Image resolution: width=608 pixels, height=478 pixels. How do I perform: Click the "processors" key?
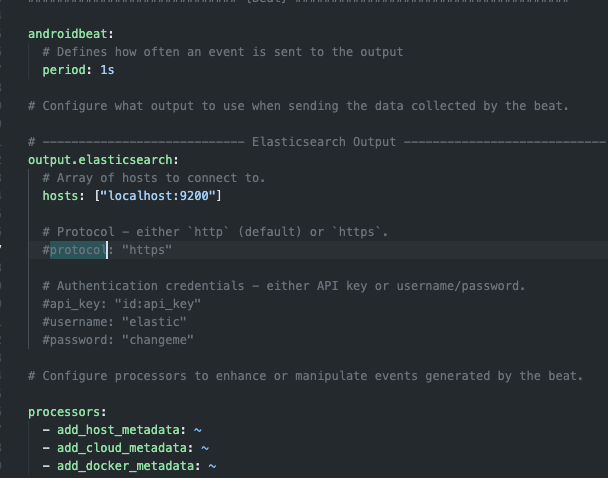(66, 412)
